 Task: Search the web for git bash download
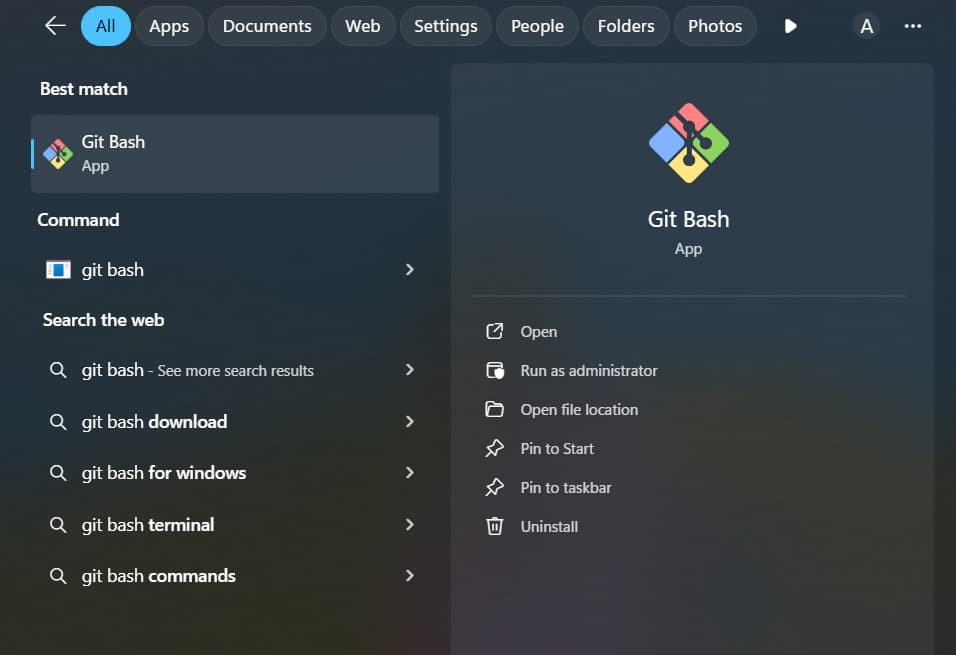point(235,421)
